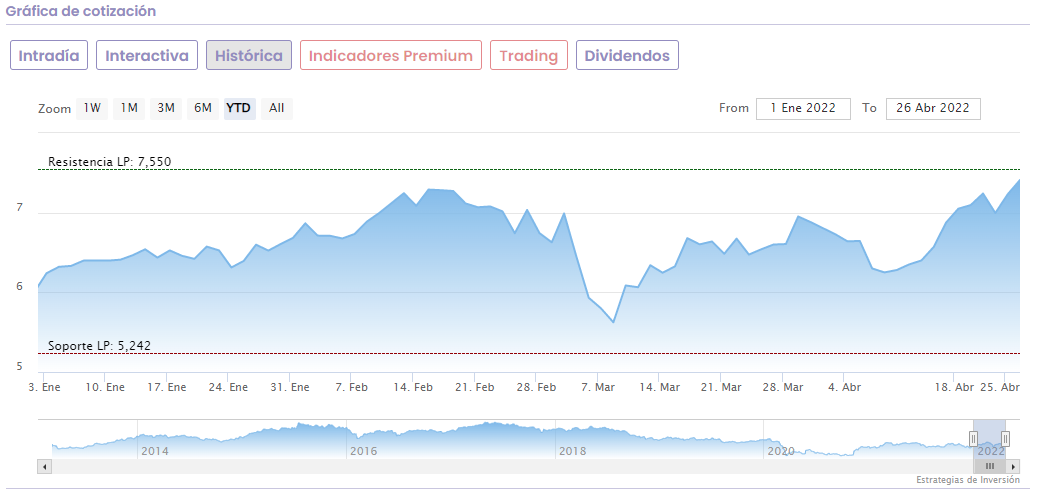Edit the From date field
The height and width of the screenshot is (497, 1039).
point(803,109)
